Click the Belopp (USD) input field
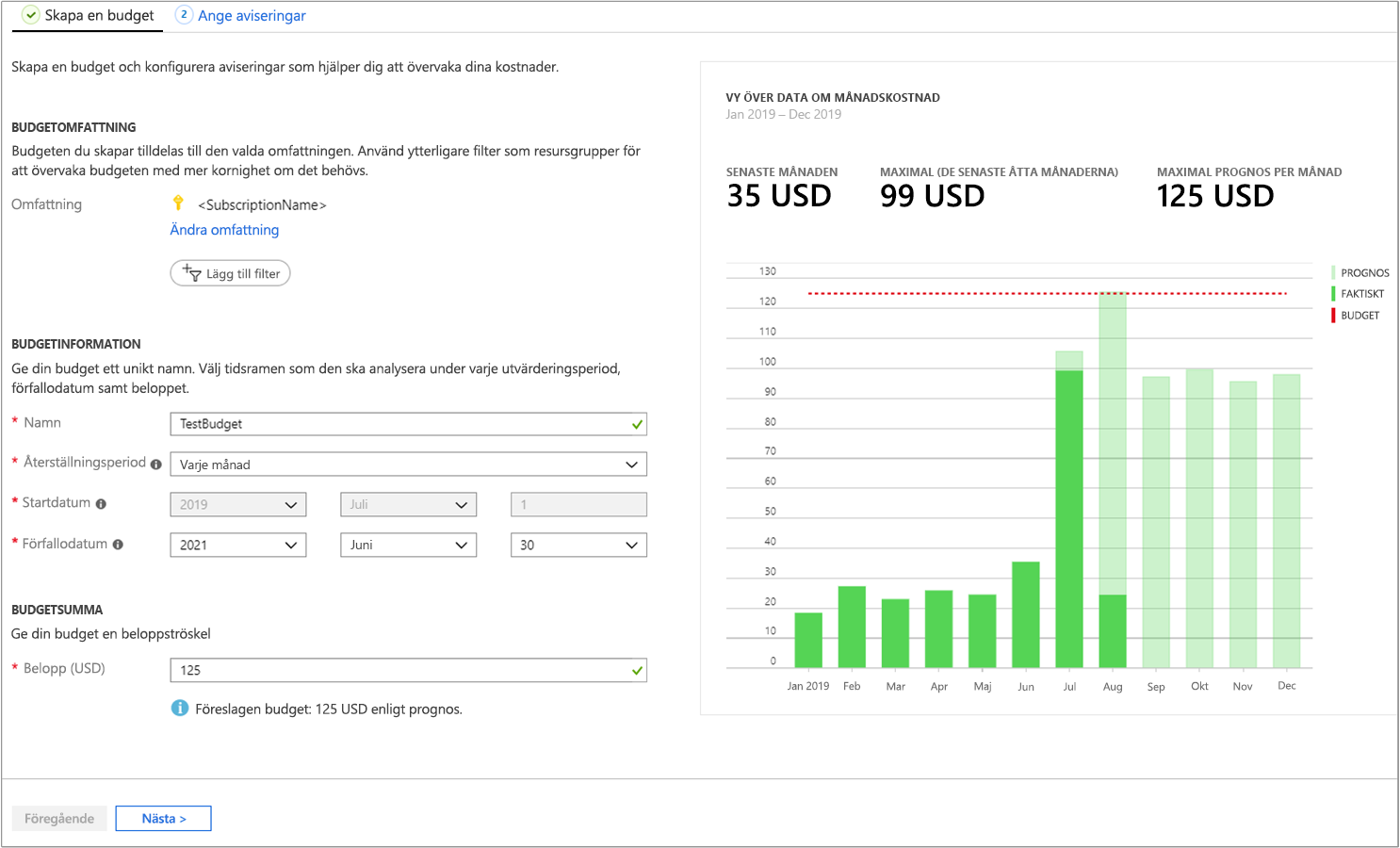Image resolution: width=1400 pixels, height=848 pixels. point(408,670)
